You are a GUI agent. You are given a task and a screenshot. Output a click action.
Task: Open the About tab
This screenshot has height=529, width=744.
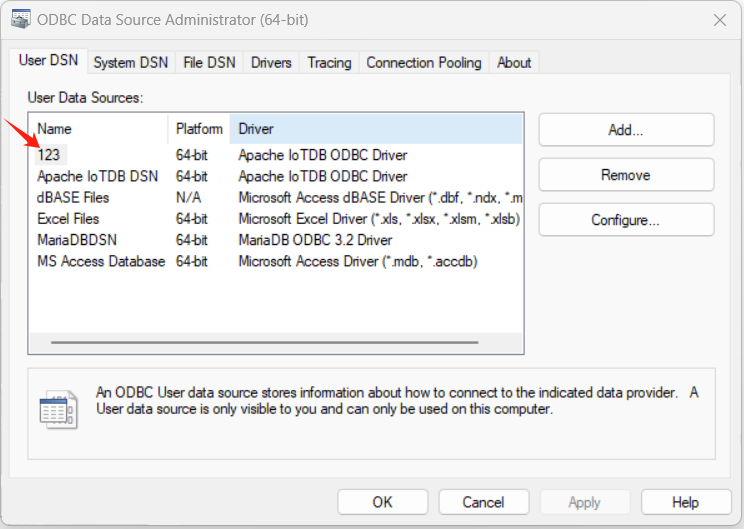click(514, 62)
